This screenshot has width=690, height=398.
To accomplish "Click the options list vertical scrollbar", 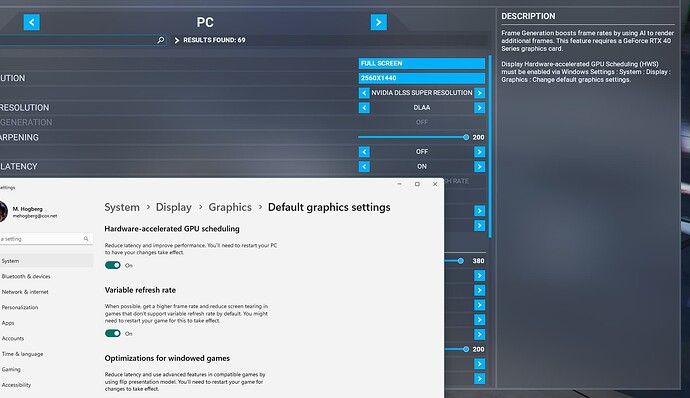I will pos(490,146).
